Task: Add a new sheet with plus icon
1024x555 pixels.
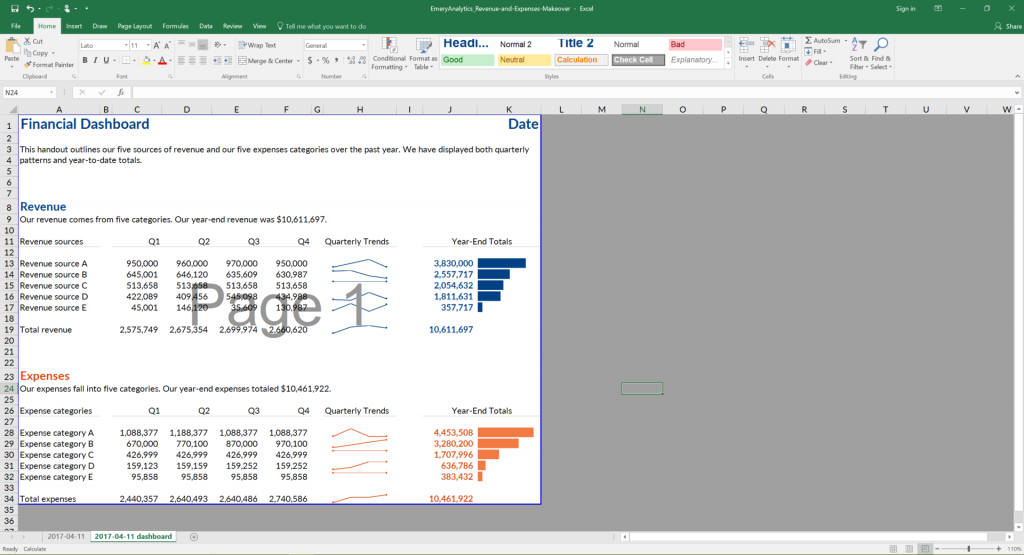Action: 194,537
